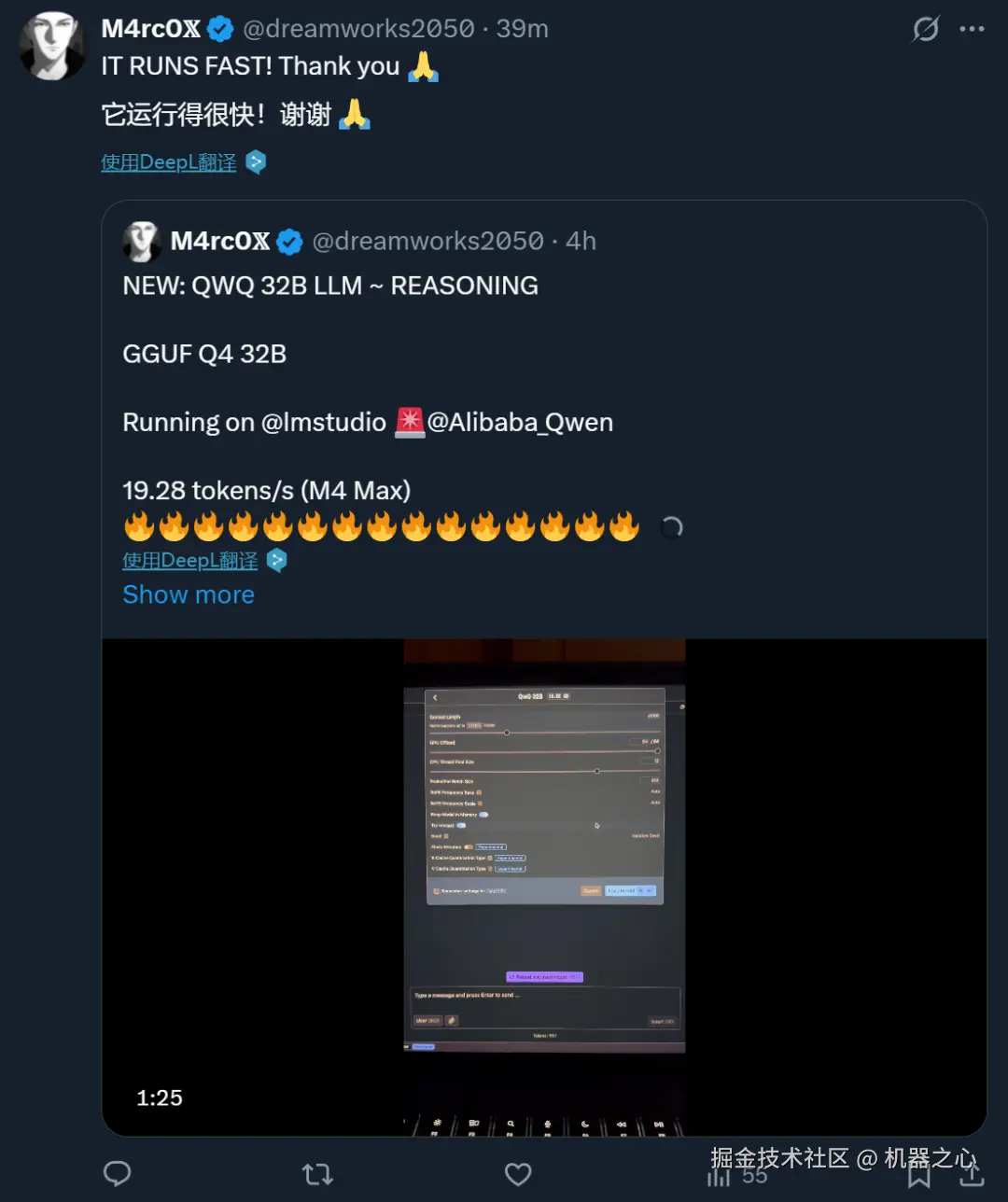
Task: Click the 4h timestamp on quoted tweet
Action: [581, 242]
